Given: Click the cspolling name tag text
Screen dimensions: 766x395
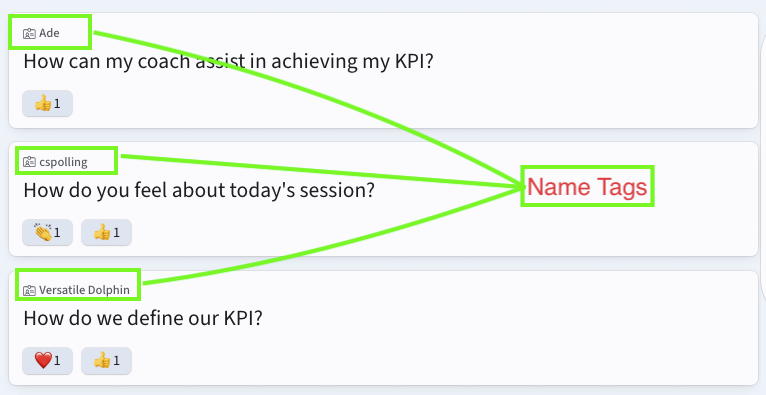Looking at the screenshot, I should (x=64, y=162).
